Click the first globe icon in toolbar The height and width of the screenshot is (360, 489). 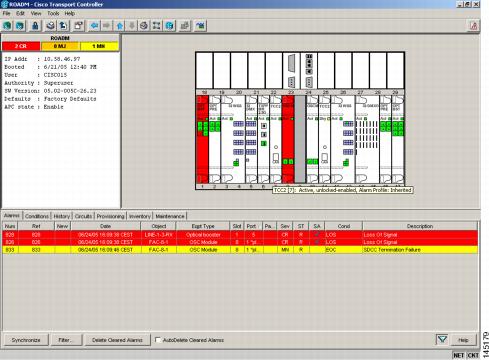tap(7, 25)
